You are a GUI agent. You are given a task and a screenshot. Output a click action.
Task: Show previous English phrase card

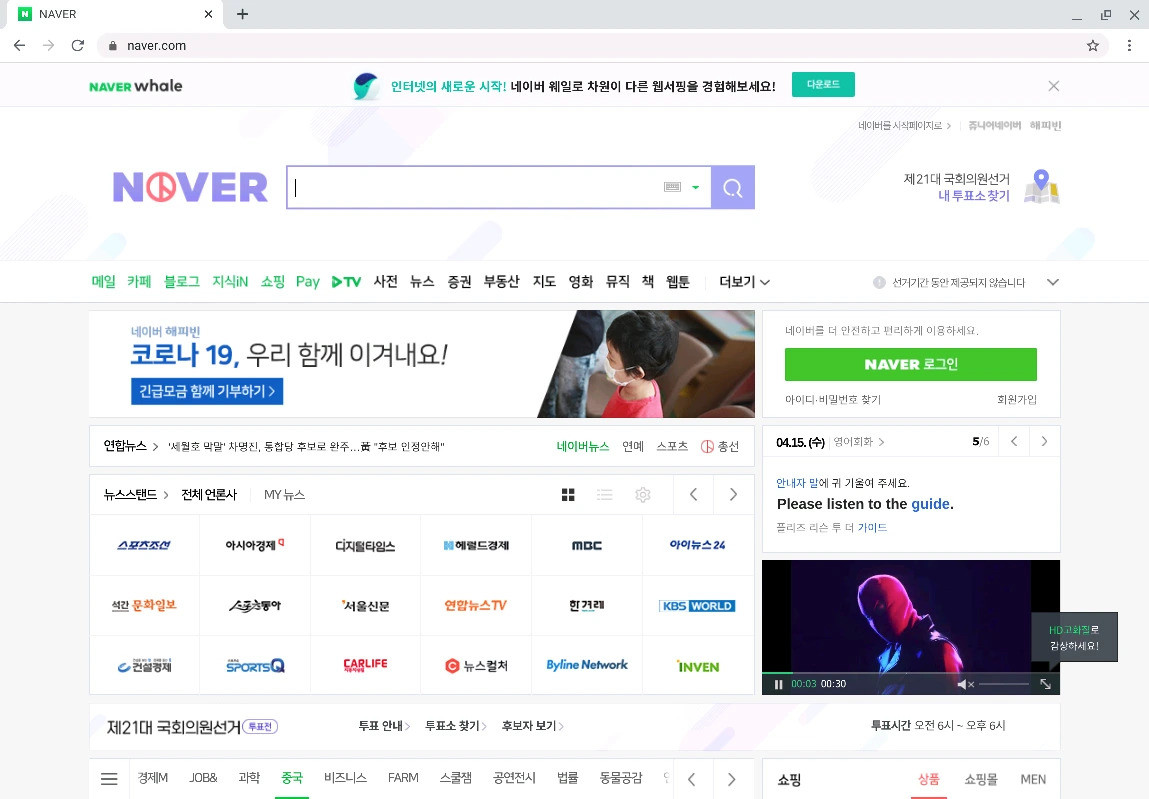(1014, 441)
